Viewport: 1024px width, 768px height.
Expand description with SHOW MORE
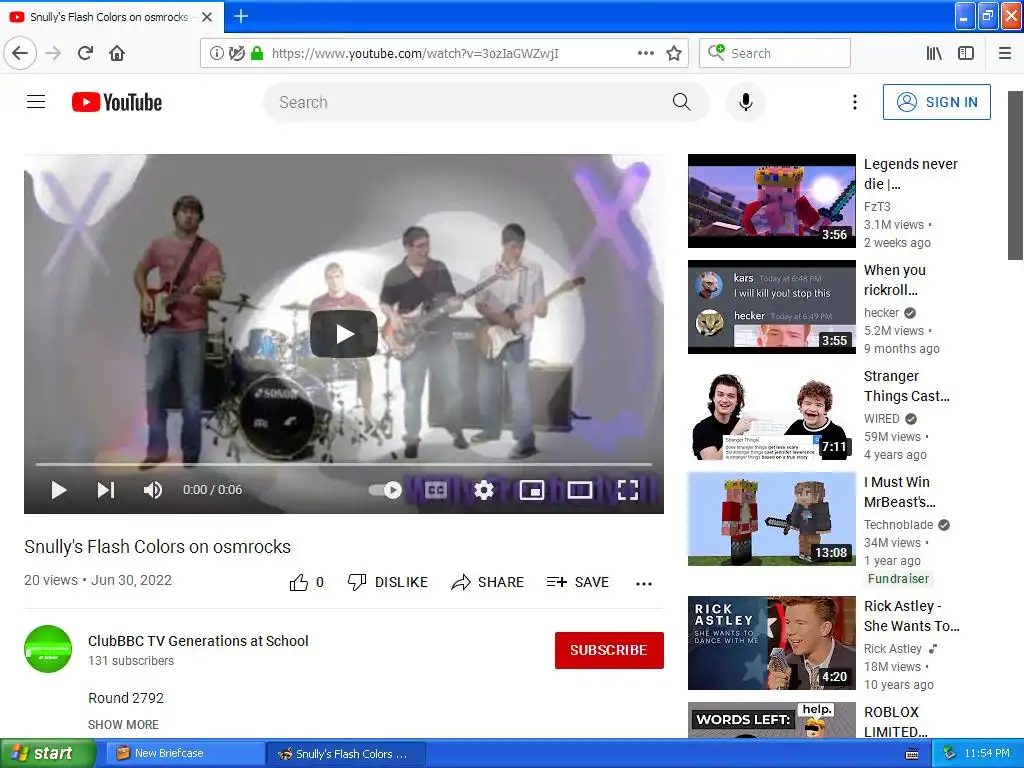tap(123, 724)
